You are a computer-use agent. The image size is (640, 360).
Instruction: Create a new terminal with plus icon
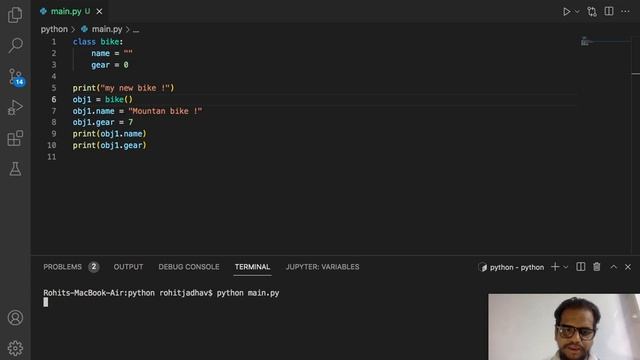pyautogui.click(x=555, y=267)
